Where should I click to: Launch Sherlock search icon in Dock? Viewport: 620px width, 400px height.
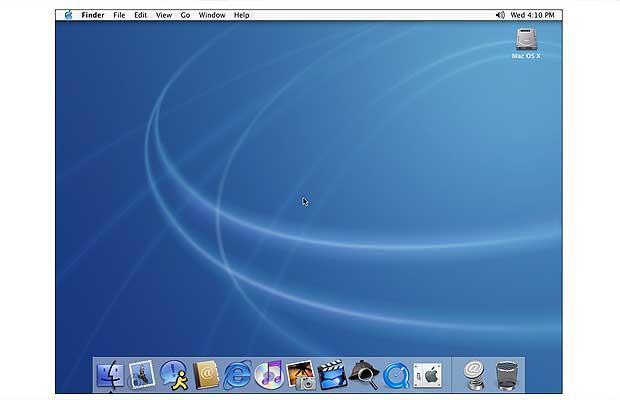point(364,375)
